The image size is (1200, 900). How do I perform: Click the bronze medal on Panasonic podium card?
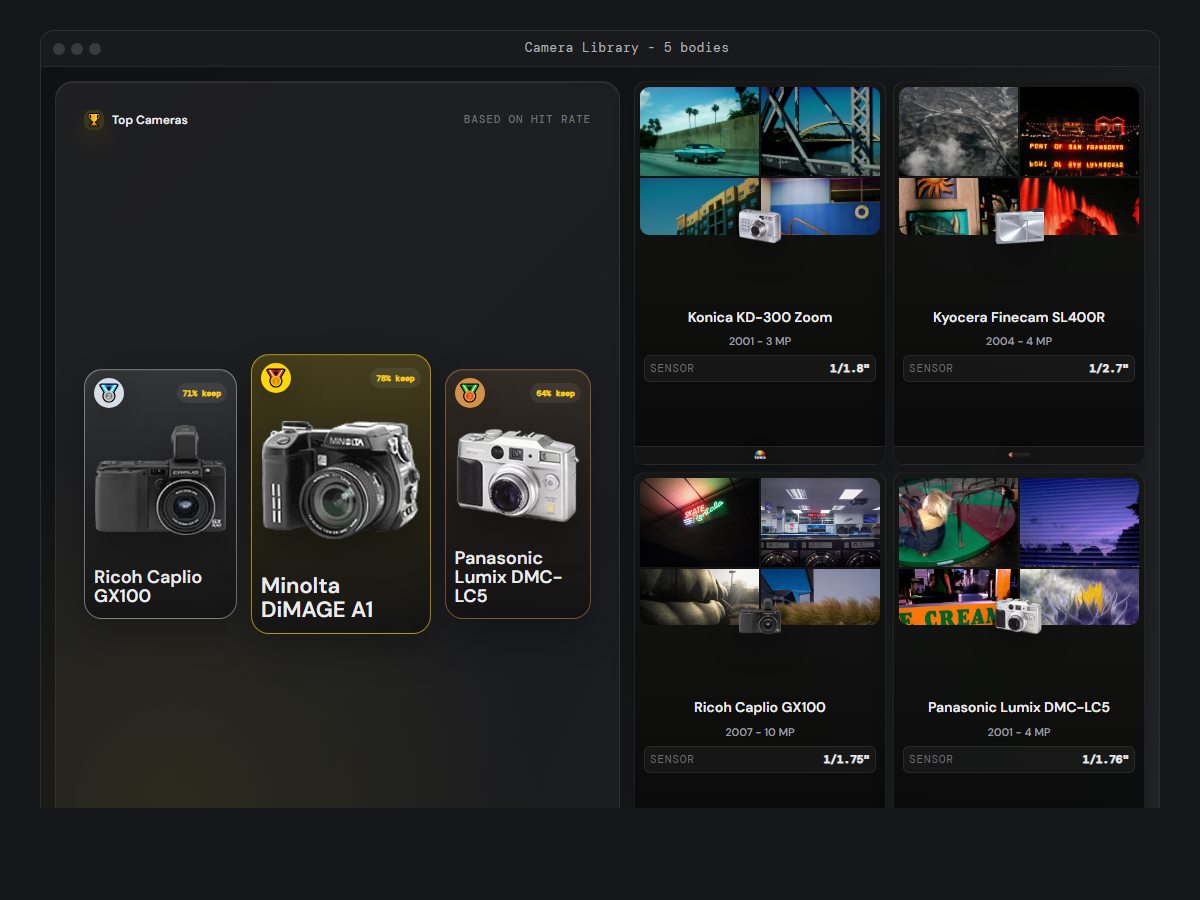click(470, 393)
